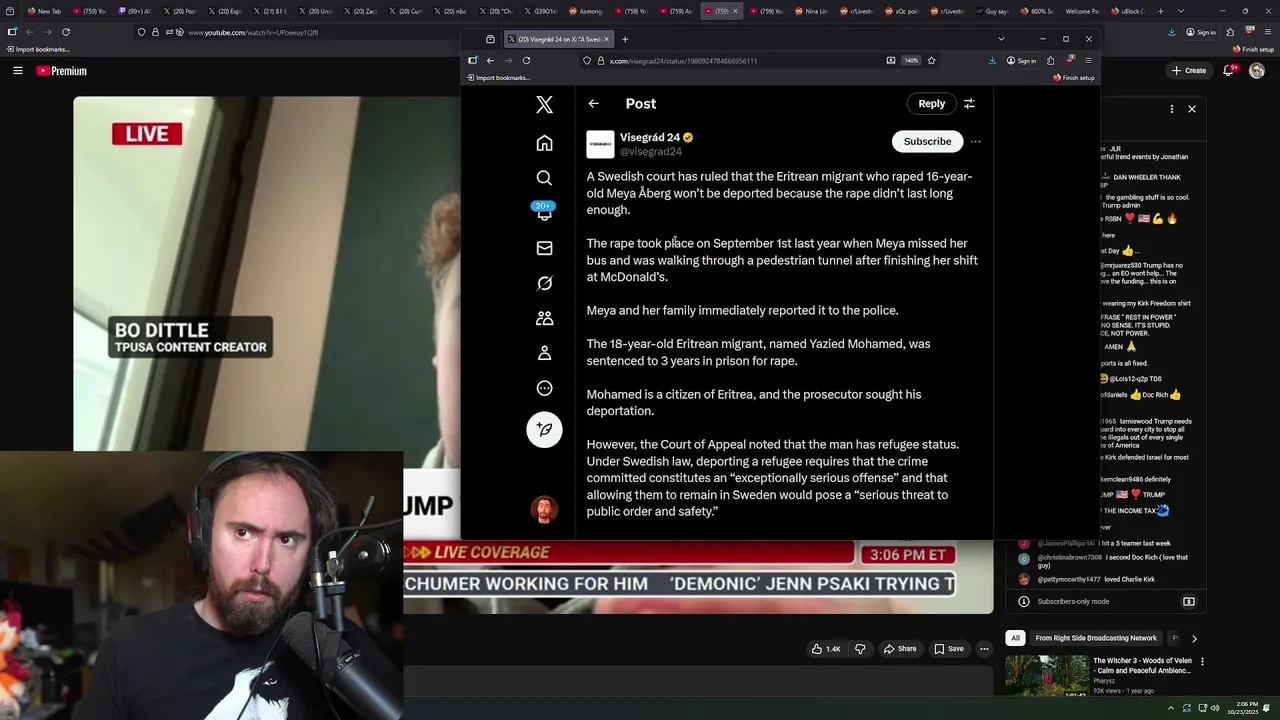Select the All filter chip
The image size is (1280, 720).
[x=1015, y=638]
